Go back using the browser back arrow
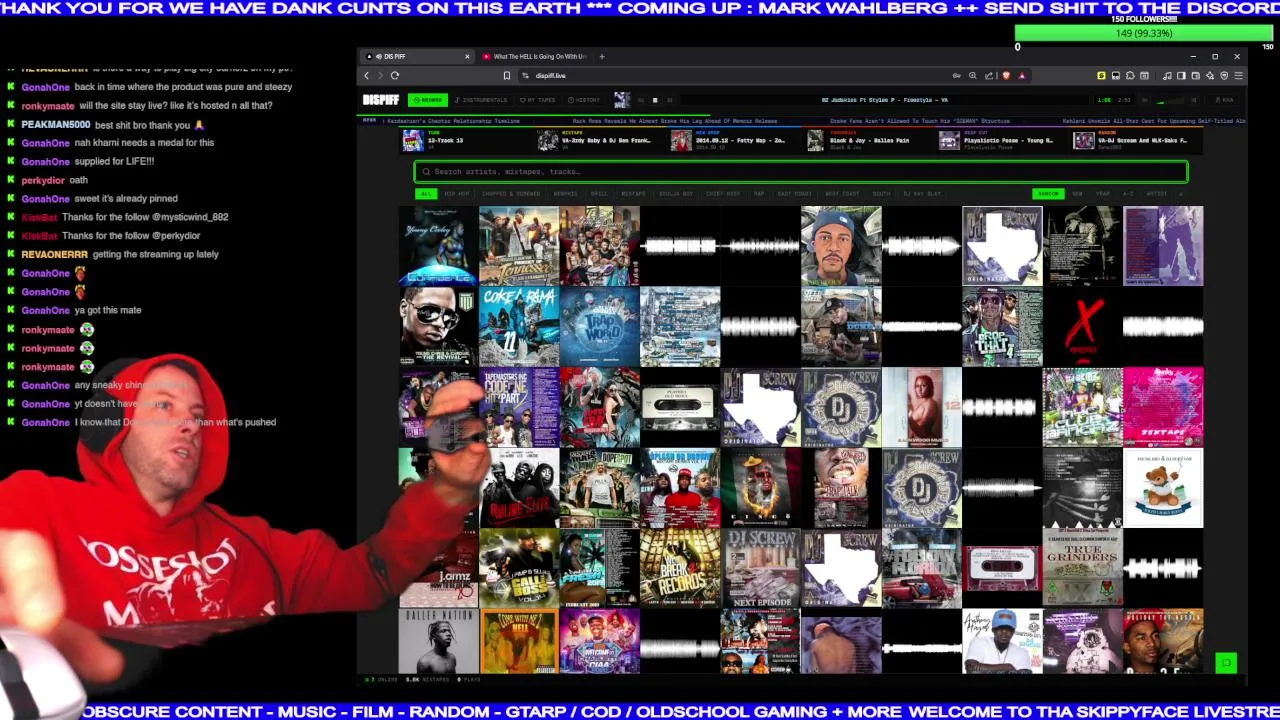1280x720 pixels. pyautogui.click(x=367, y=76)
